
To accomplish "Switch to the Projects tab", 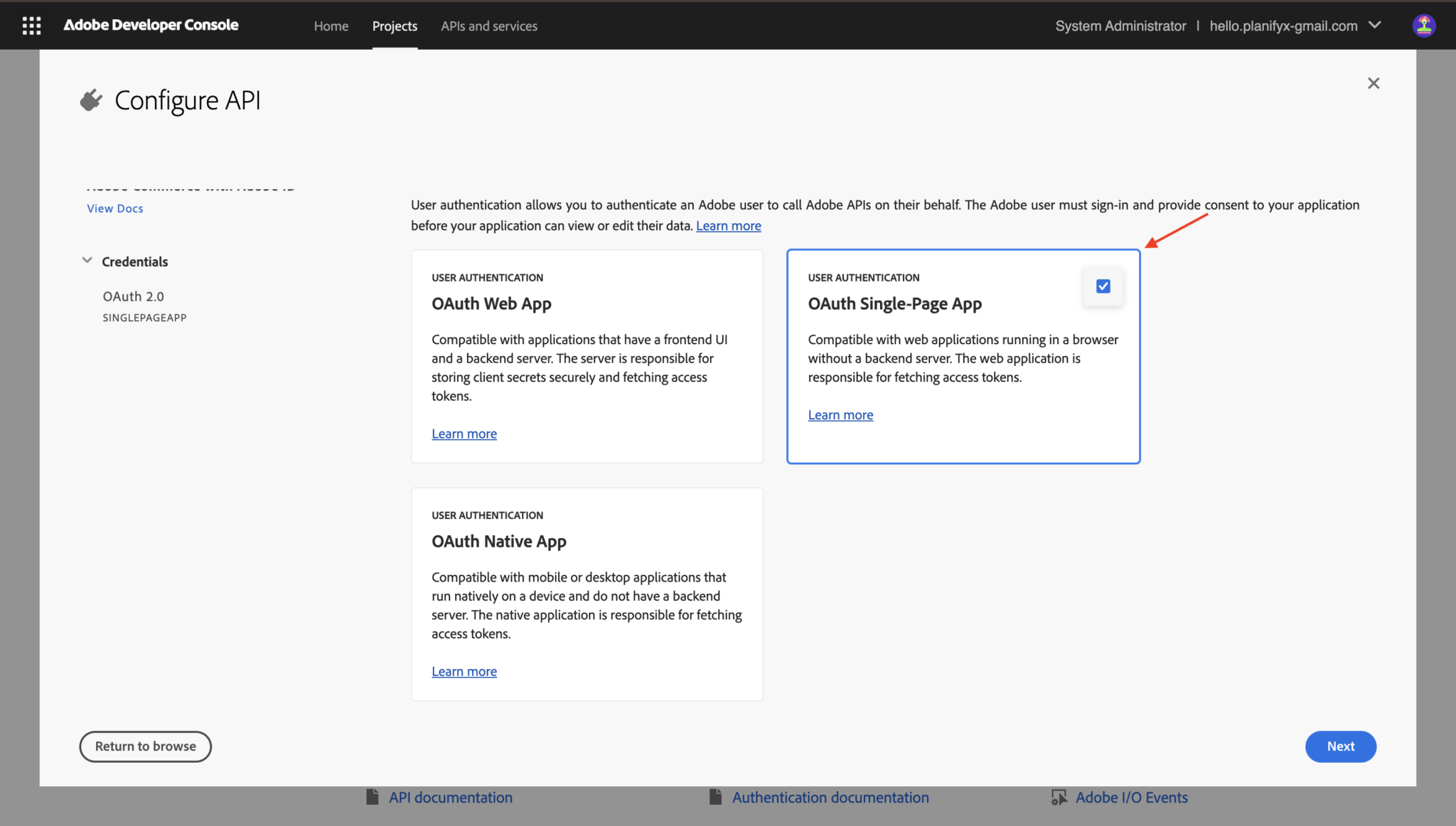I will [395, 26].
